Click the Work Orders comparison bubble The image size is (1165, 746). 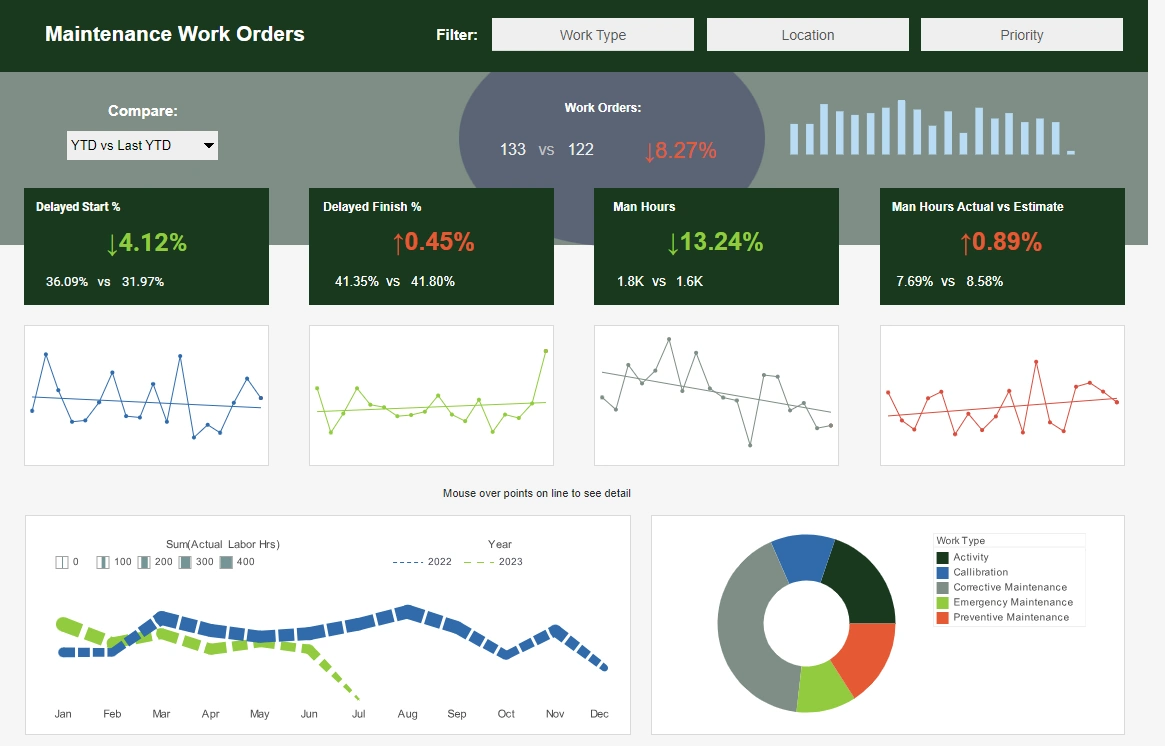[610, 130]
